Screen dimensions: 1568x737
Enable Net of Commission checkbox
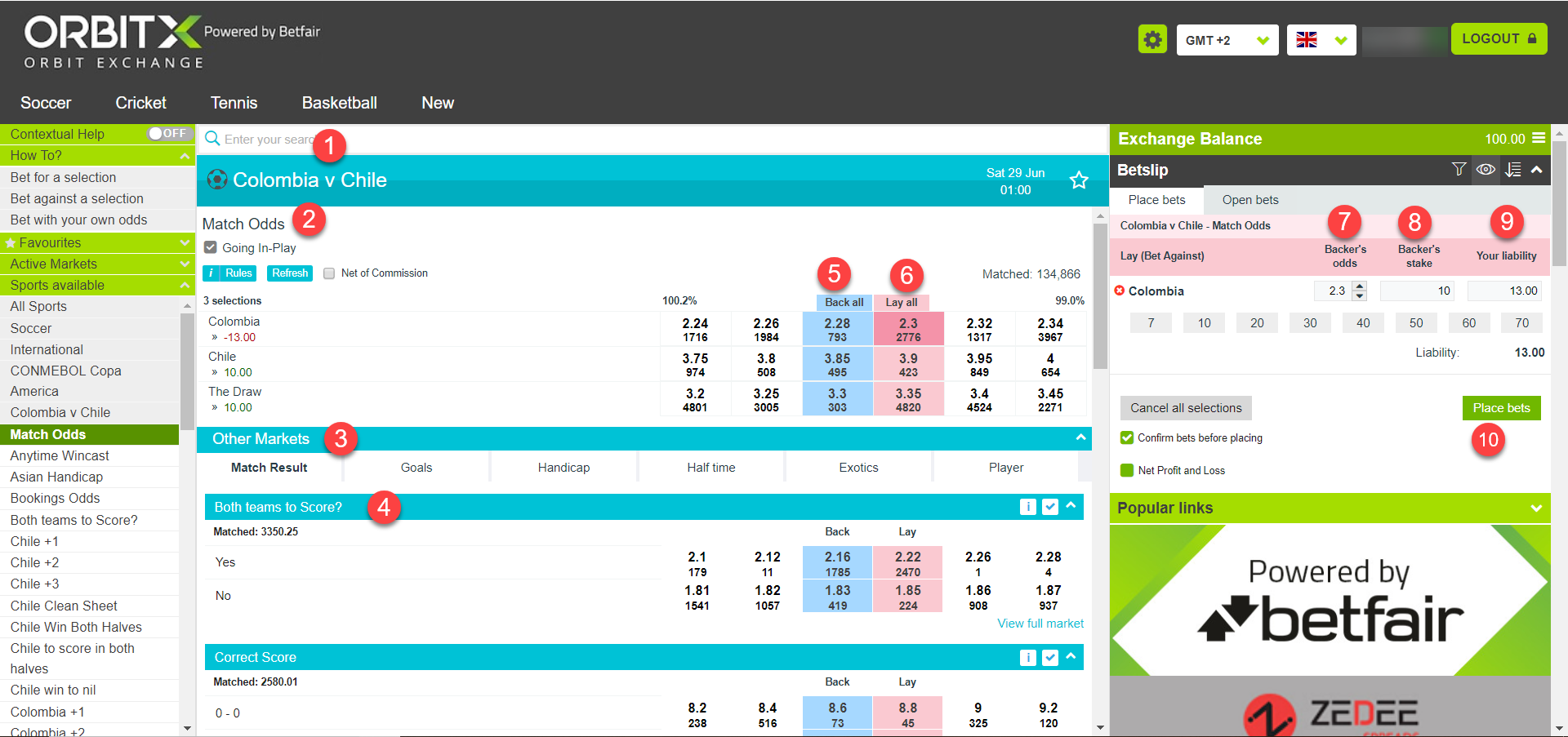click(x=329, y=273)
